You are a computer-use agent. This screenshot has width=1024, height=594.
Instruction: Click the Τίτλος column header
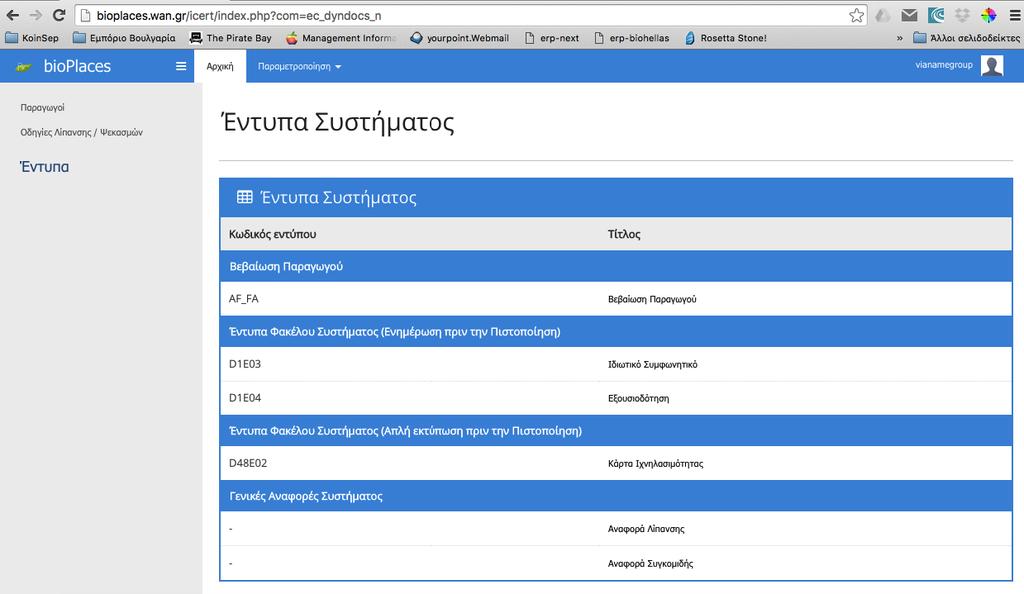tap(624, 234)
